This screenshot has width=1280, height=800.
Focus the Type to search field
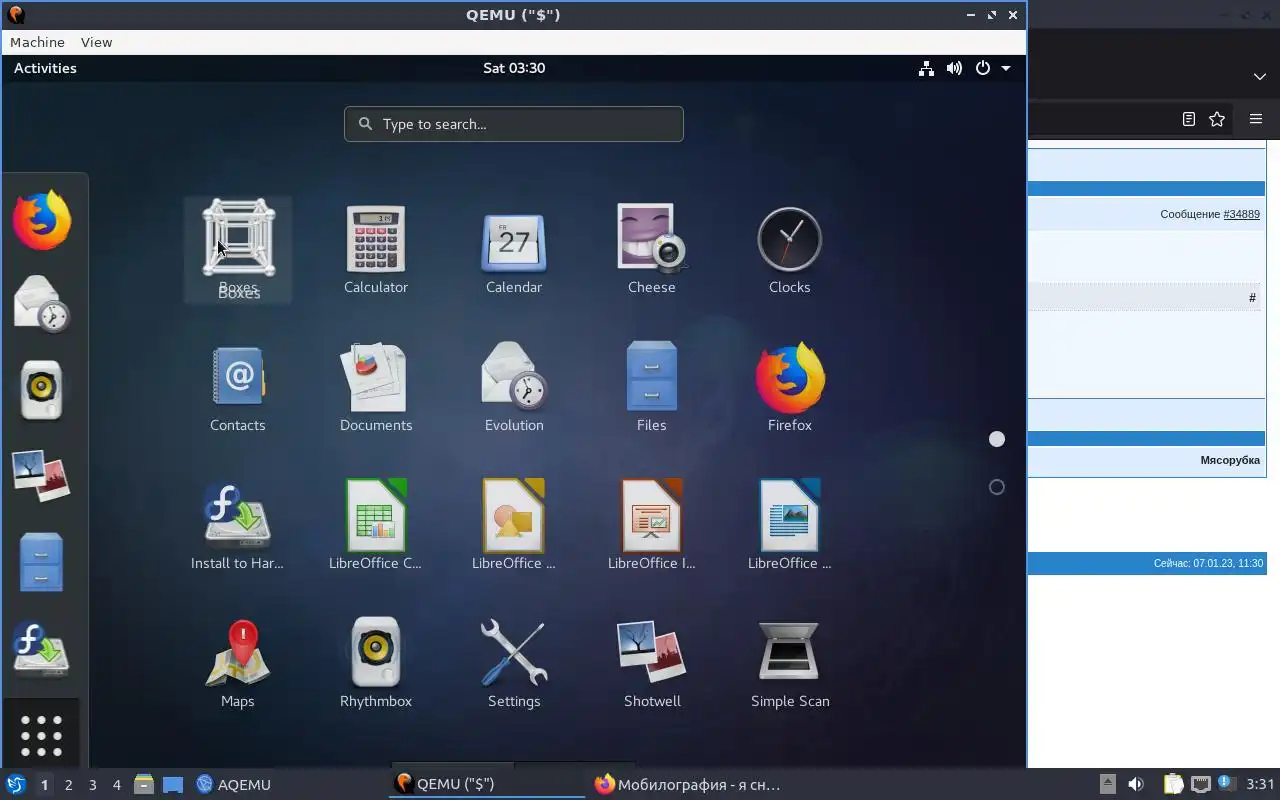(x=514, y=124)
